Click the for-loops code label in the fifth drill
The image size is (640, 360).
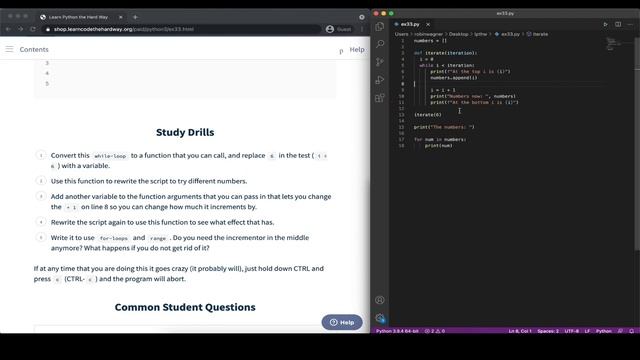tap(114, 238)
